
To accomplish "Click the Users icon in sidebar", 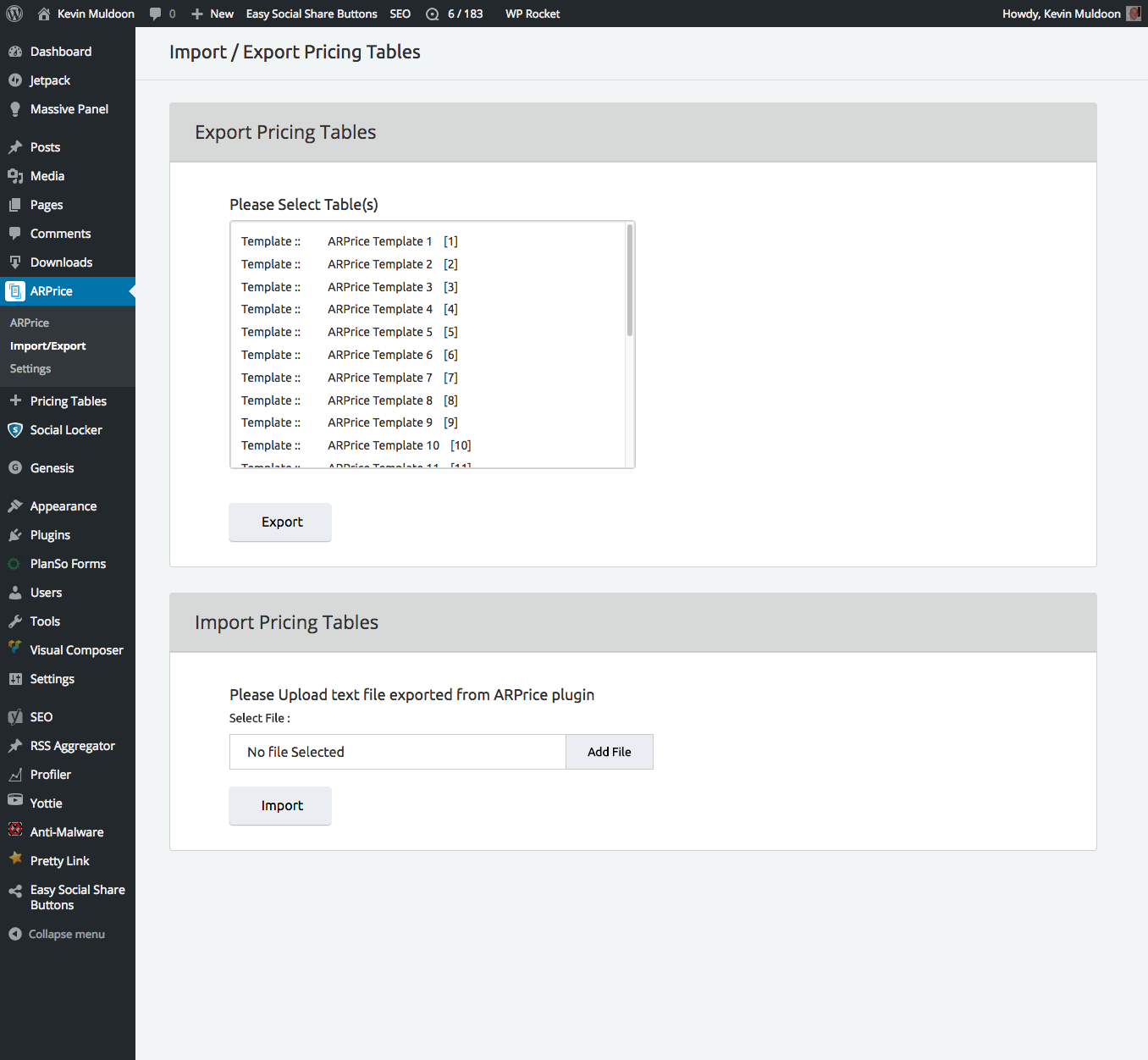I will point(15,593).
